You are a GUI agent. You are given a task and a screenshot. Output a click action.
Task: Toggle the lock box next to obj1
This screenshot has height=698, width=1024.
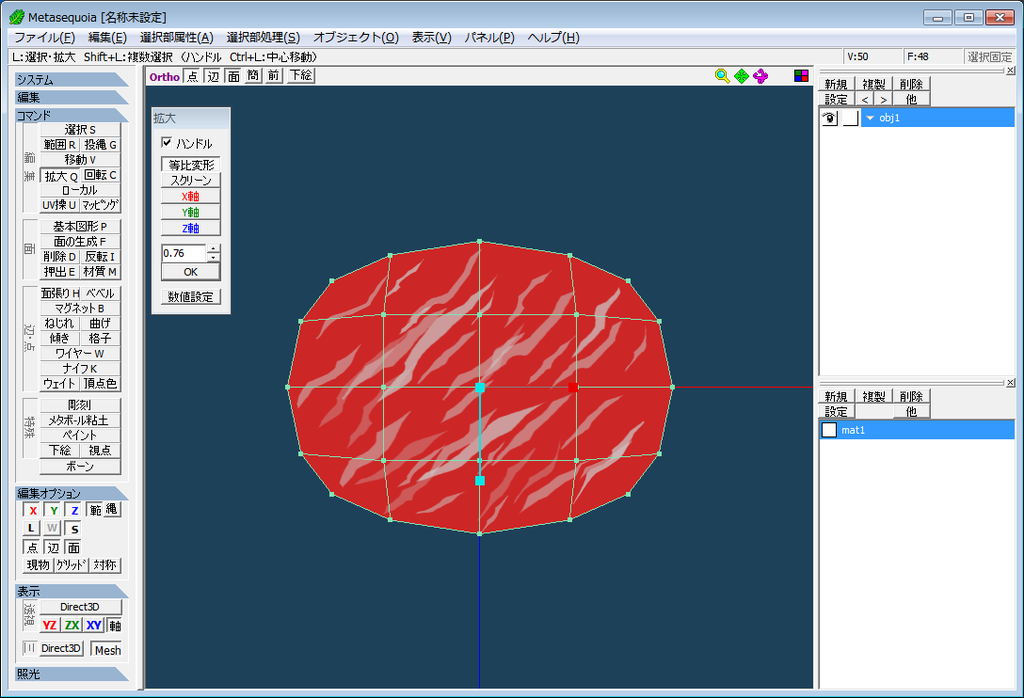(x=850, y=118)
